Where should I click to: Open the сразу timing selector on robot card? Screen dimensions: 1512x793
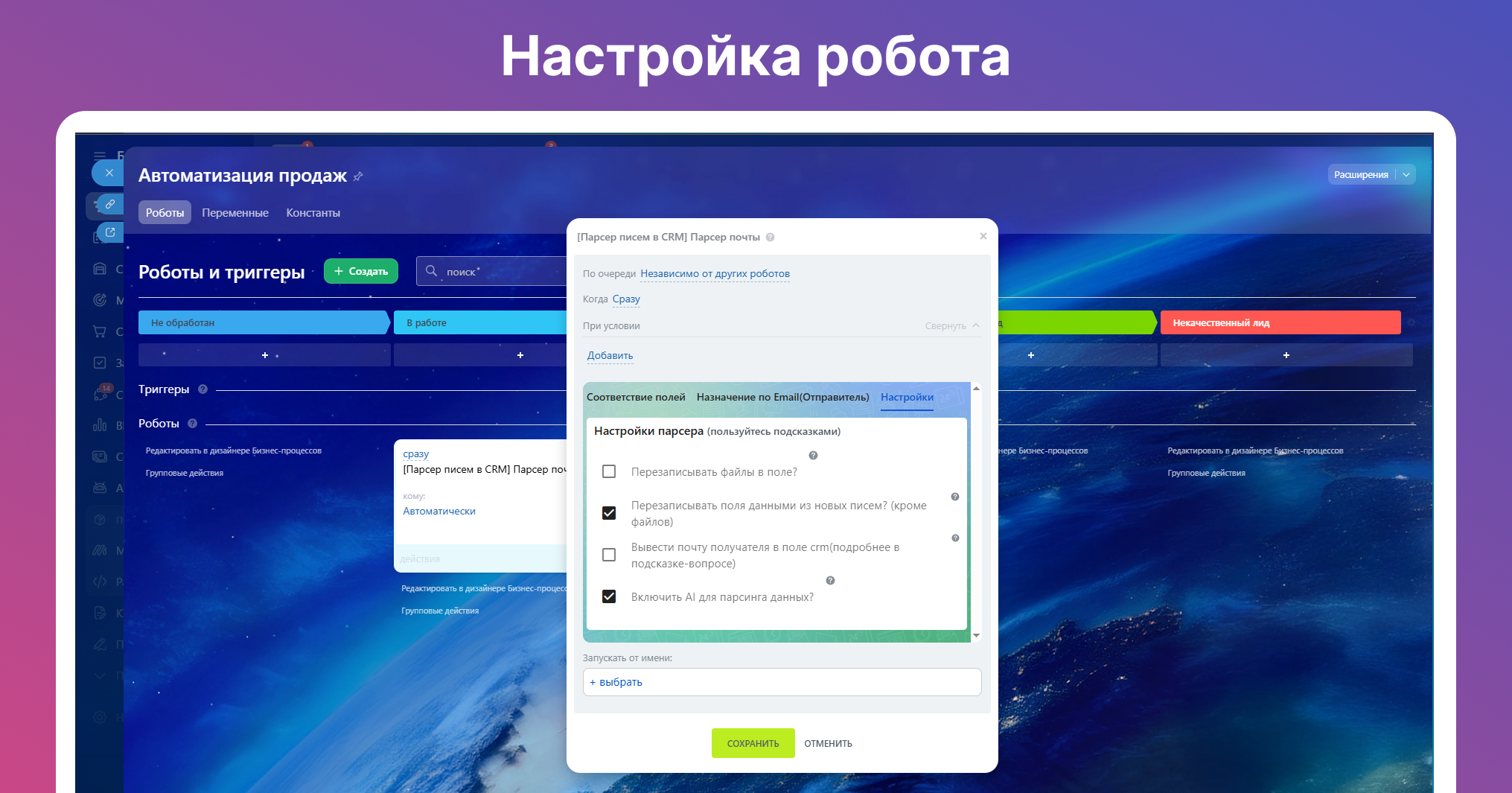tap(415, 454)
